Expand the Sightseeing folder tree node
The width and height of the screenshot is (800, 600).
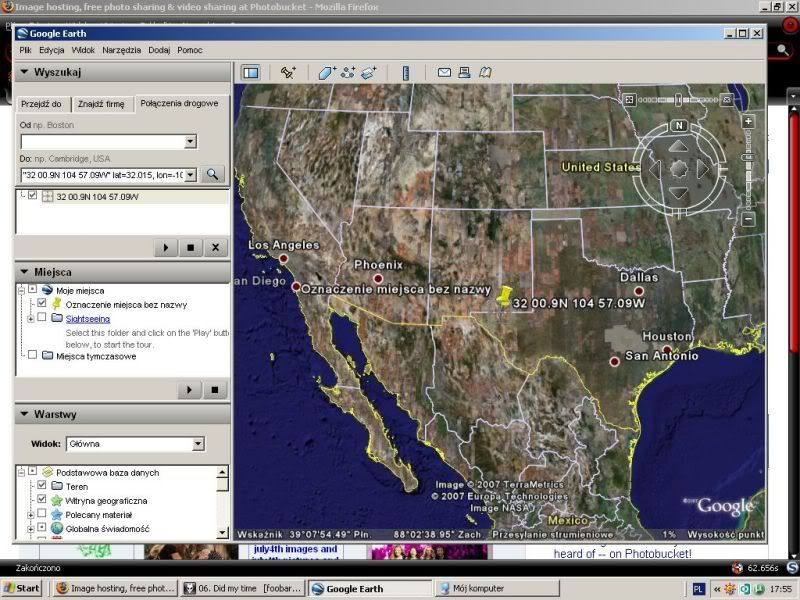31,319
